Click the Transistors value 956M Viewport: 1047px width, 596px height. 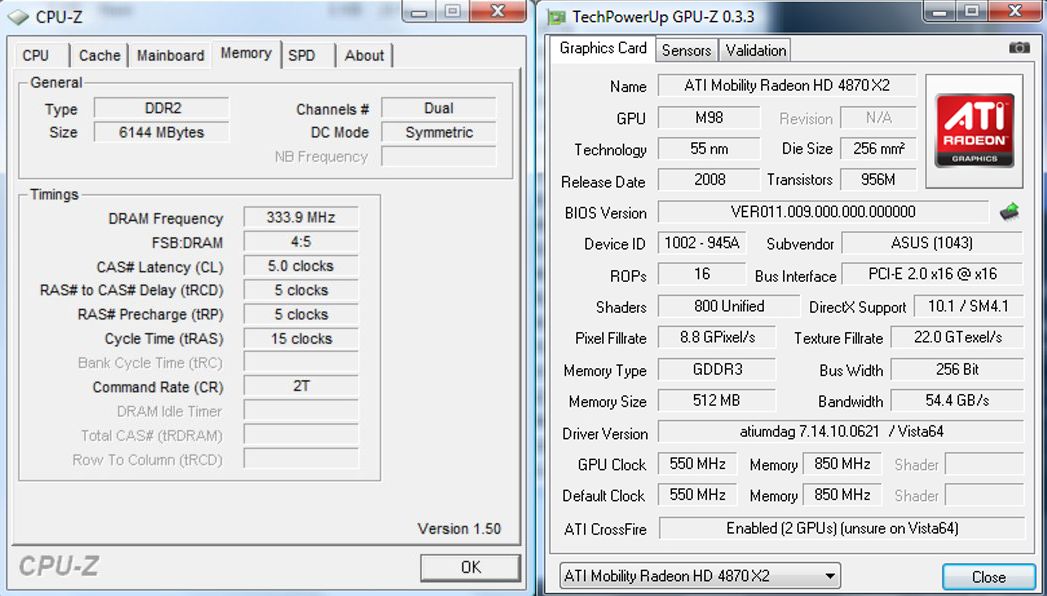878,180
